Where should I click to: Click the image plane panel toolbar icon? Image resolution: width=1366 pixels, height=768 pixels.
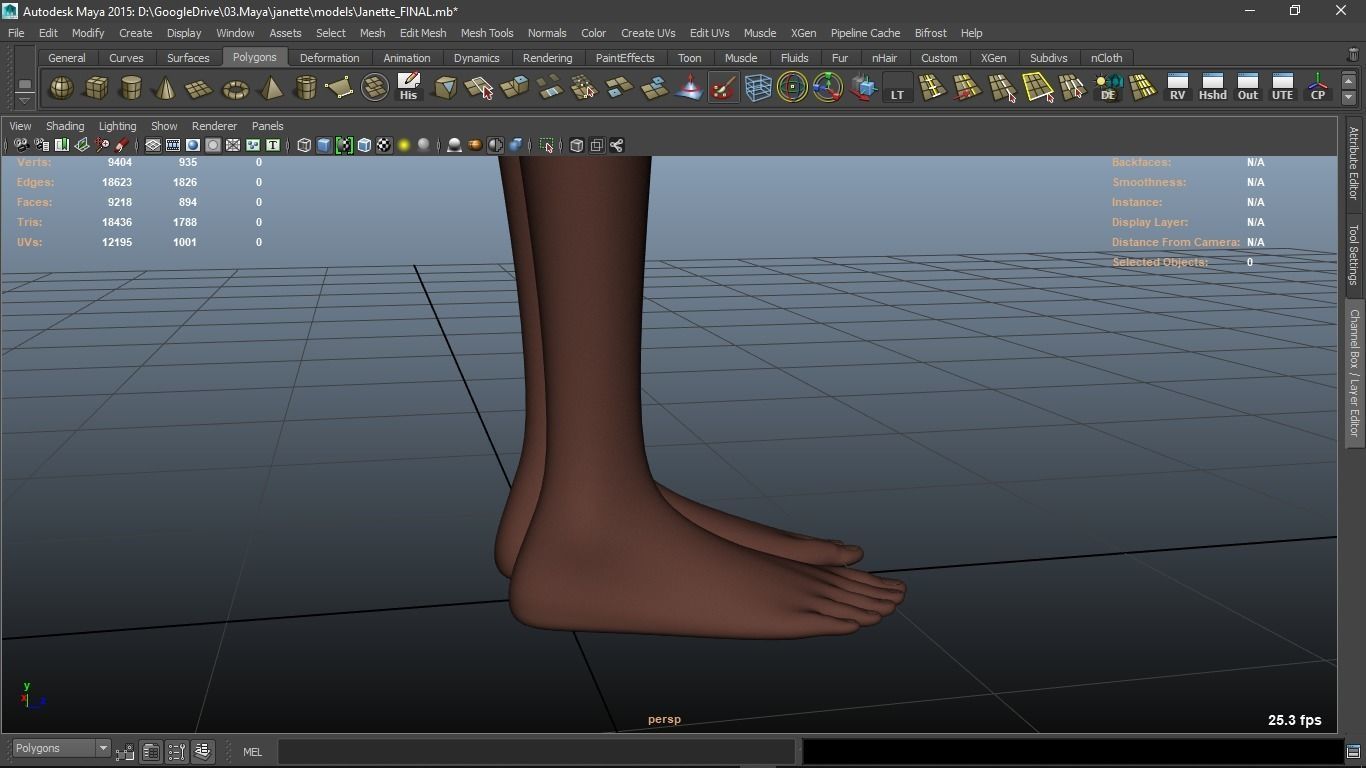pos(82,145)
